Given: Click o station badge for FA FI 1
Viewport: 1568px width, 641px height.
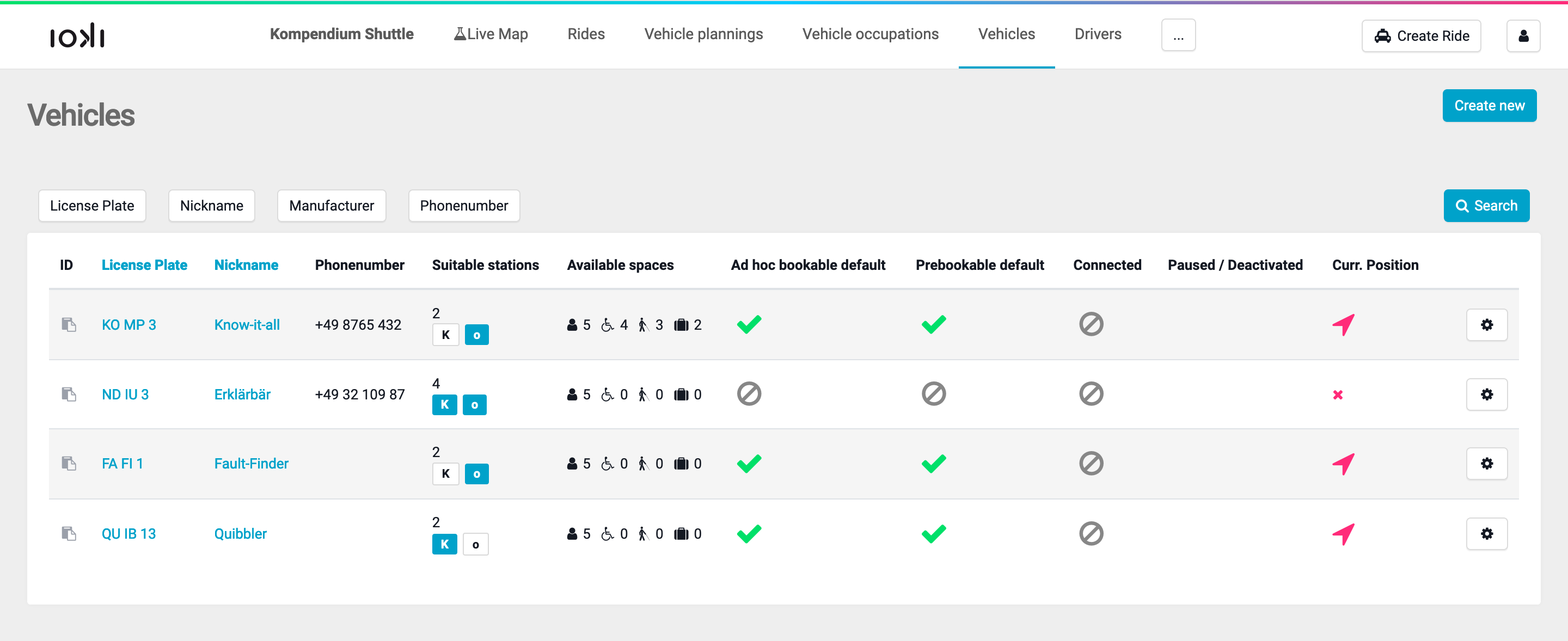Looking at the screenshot, I should (476, 473).
